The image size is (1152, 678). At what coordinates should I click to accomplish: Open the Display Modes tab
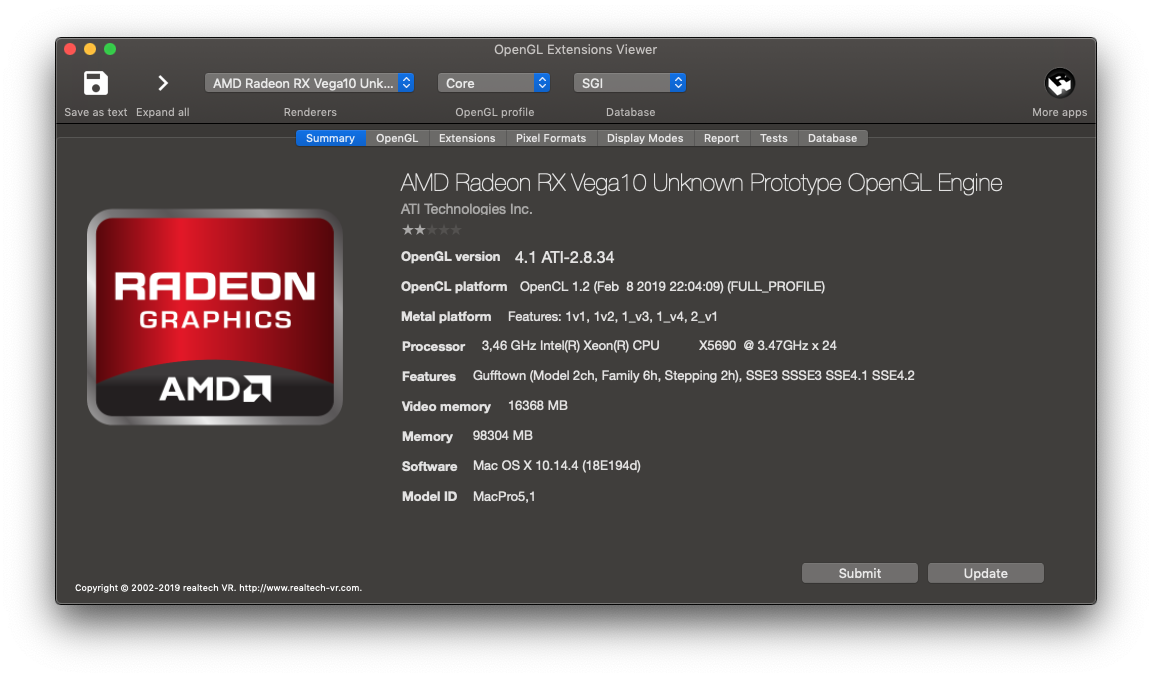pos(645,138)
